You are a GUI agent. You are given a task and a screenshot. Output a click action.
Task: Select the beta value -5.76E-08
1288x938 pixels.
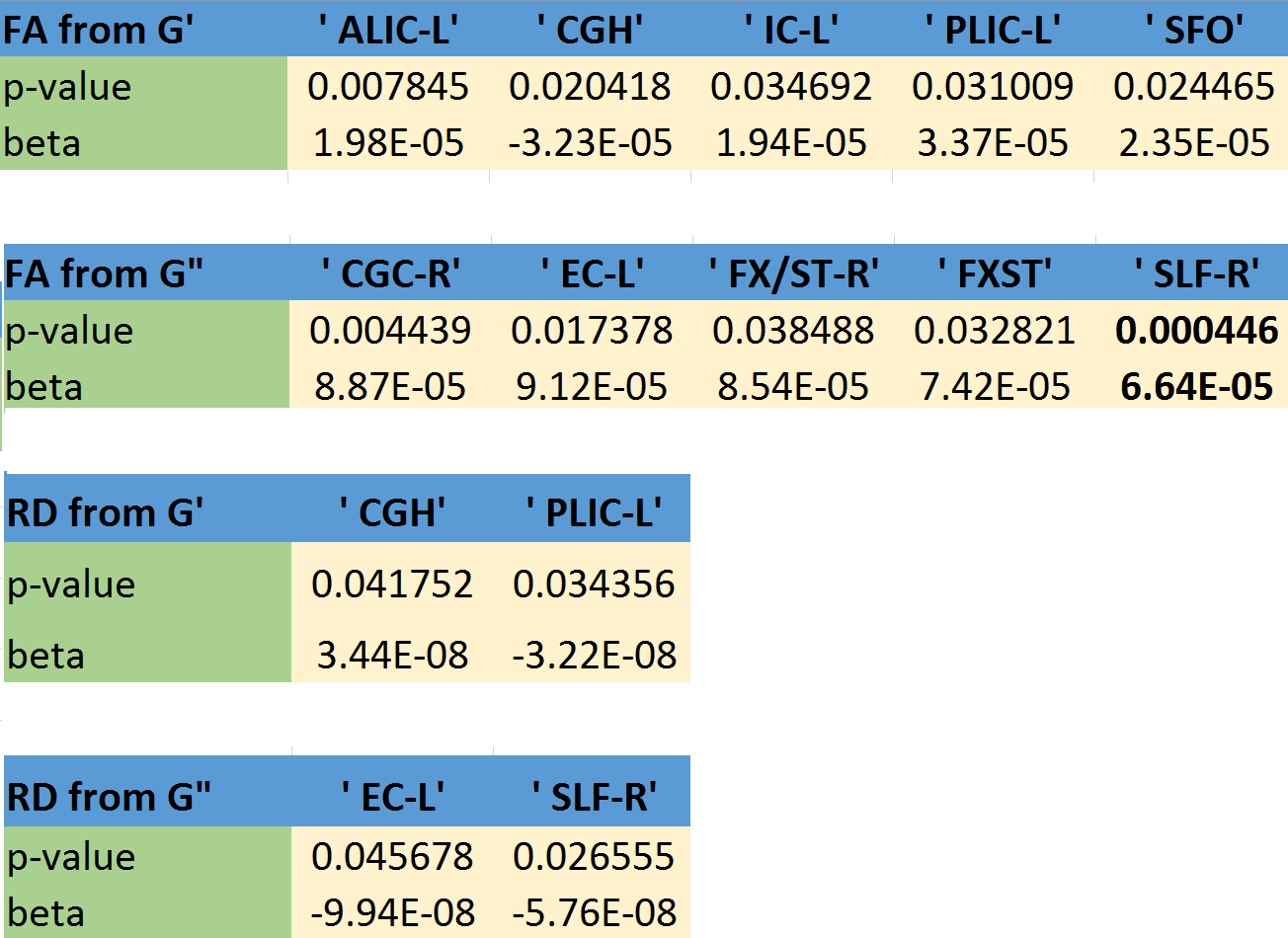594,912
